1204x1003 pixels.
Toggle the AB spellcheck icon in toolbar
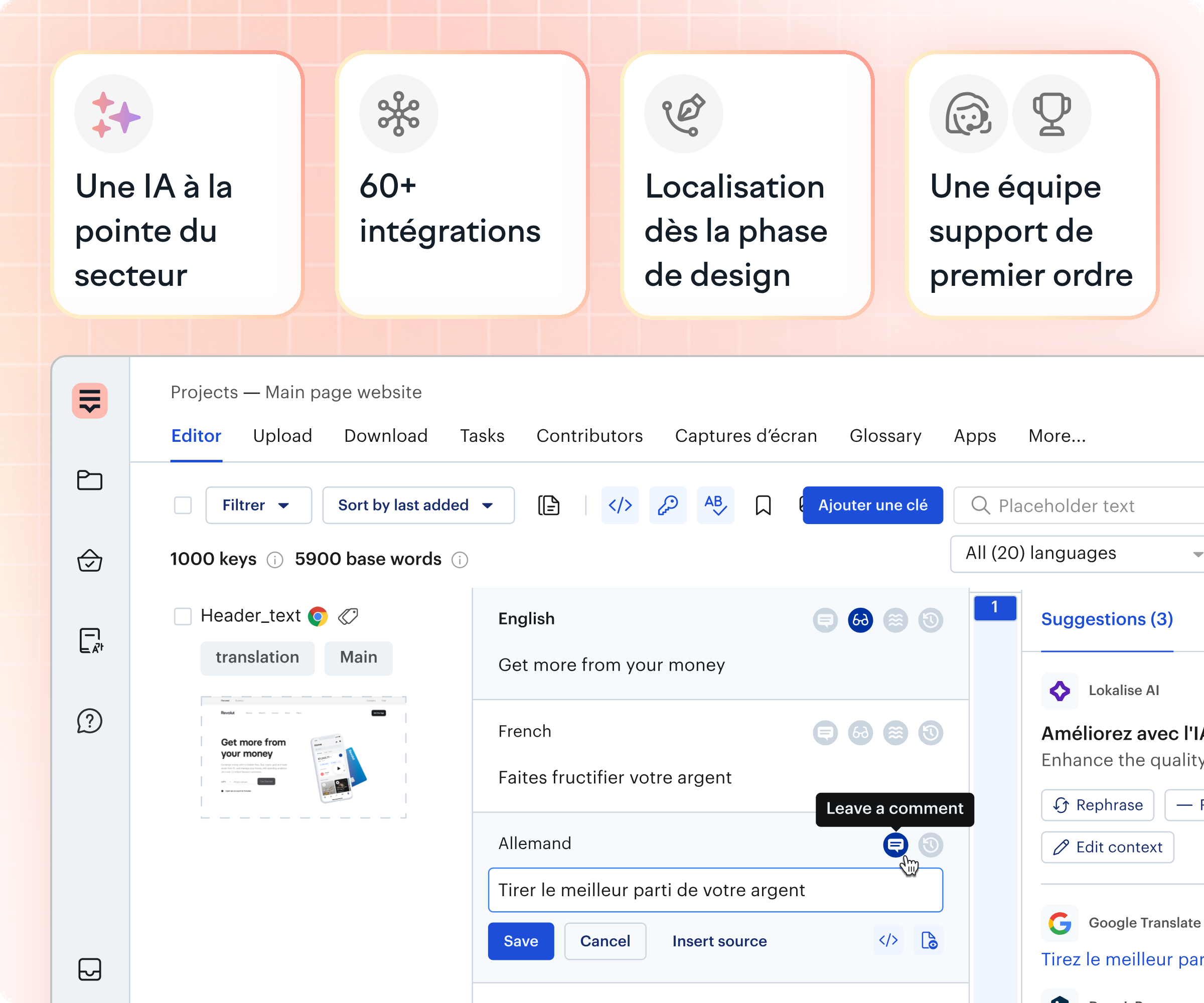pyautogui.click(x=715, y=505)
